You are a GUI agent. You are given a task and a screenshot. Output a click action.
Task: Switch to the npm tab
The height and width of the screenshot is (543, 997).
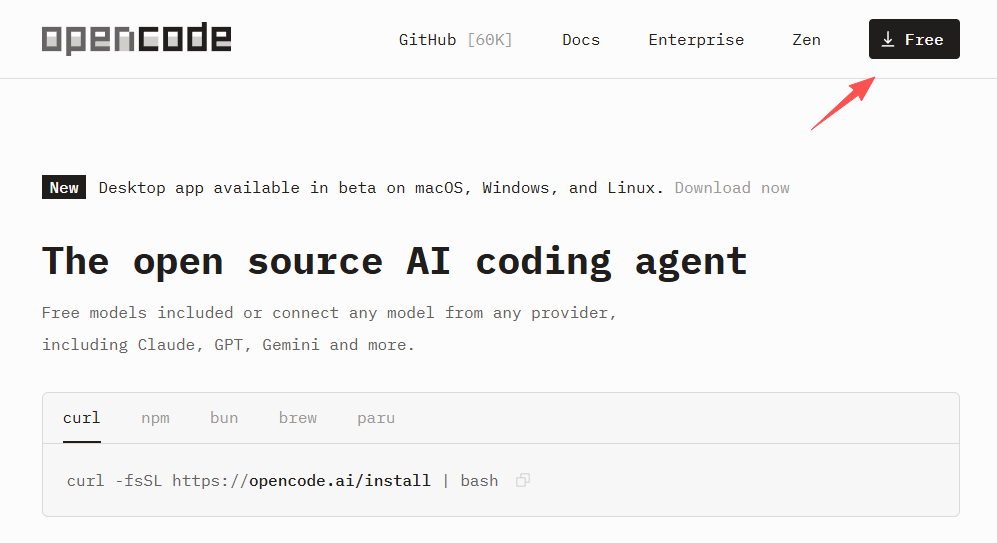point(155,418)
